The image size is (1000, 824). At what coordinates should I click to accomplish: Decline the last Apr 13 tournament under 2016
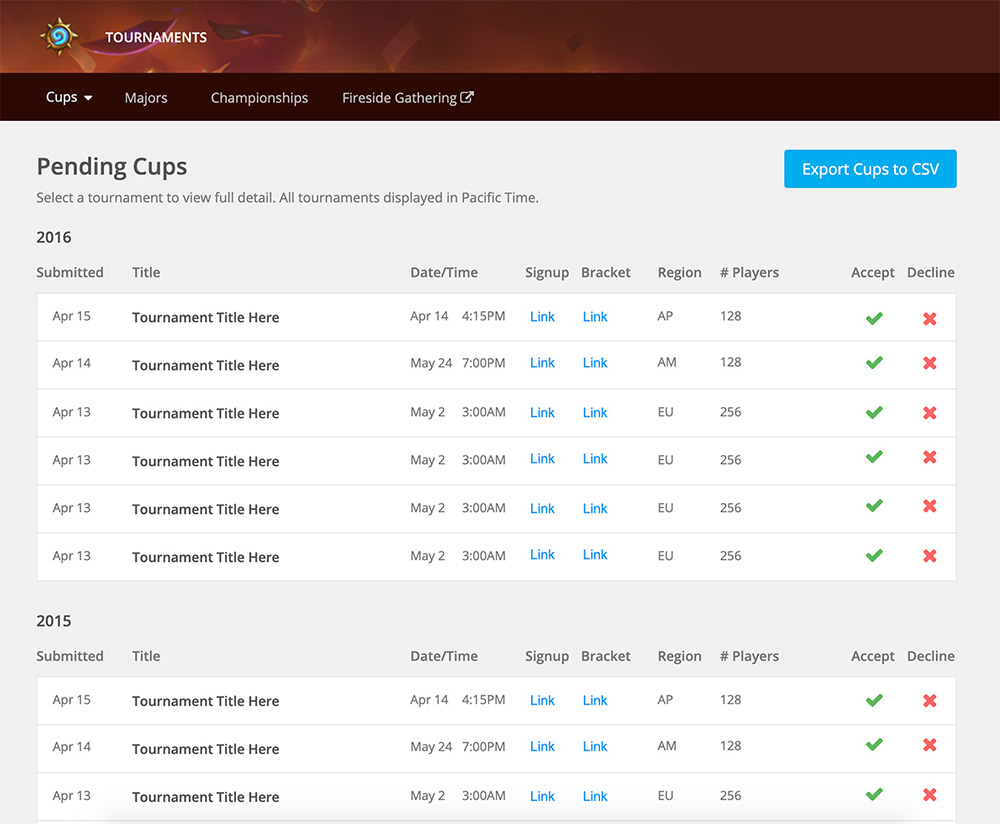click(930, 557)
